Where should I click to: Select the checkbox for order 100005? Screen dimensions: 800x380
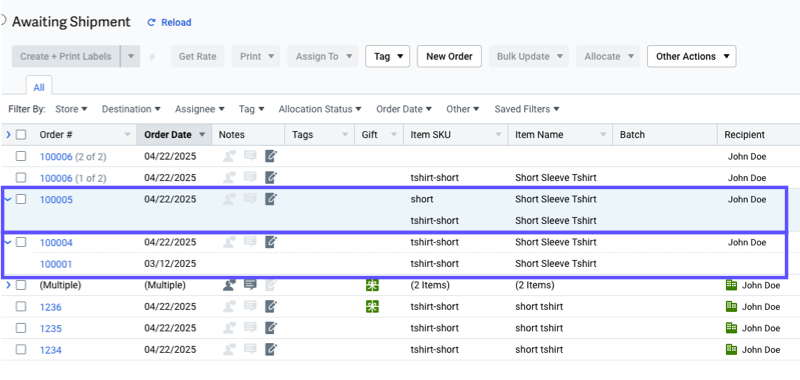point(21,199)
